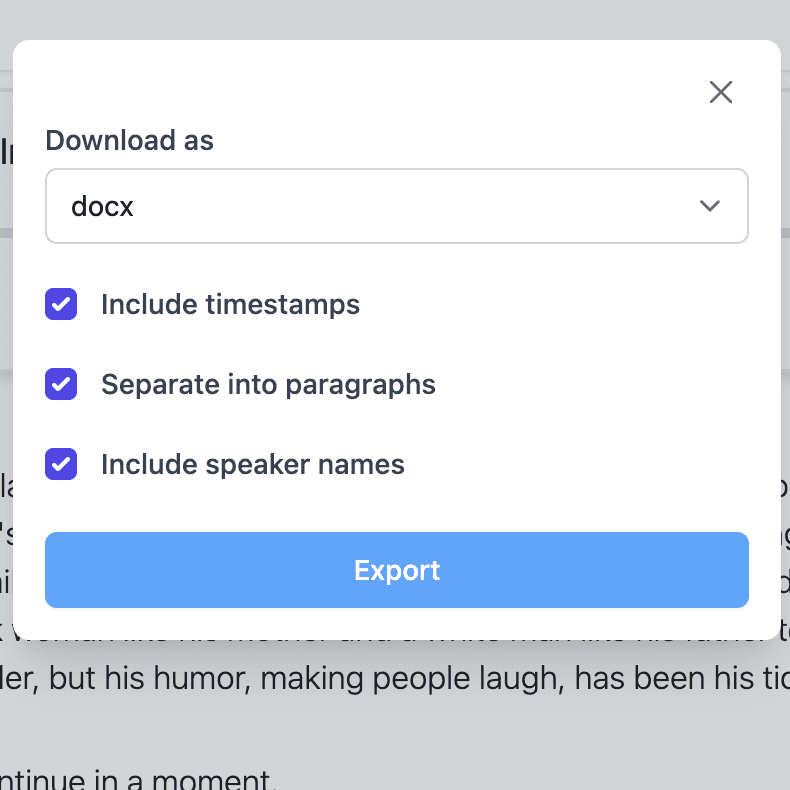Close the export dialog with the X icon

pos(720,92)
